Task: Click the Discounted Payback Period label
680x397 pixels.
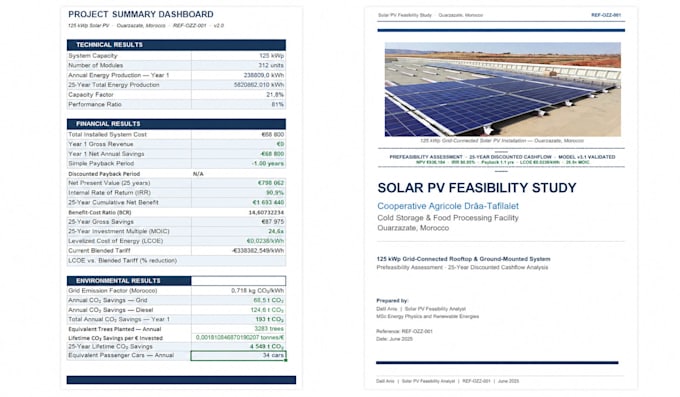Action: pos(104,174)
